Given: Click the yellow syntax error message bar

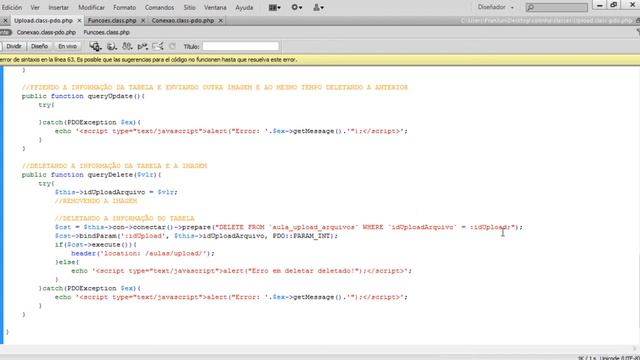Looking at the screenshot, I should click(x=320, y=60).
